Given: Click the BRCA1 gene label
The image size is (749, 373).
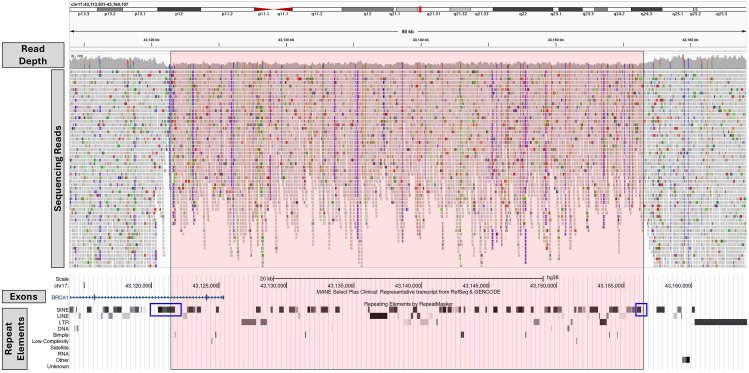Looking at the screenshot, I should click(61, 297).
